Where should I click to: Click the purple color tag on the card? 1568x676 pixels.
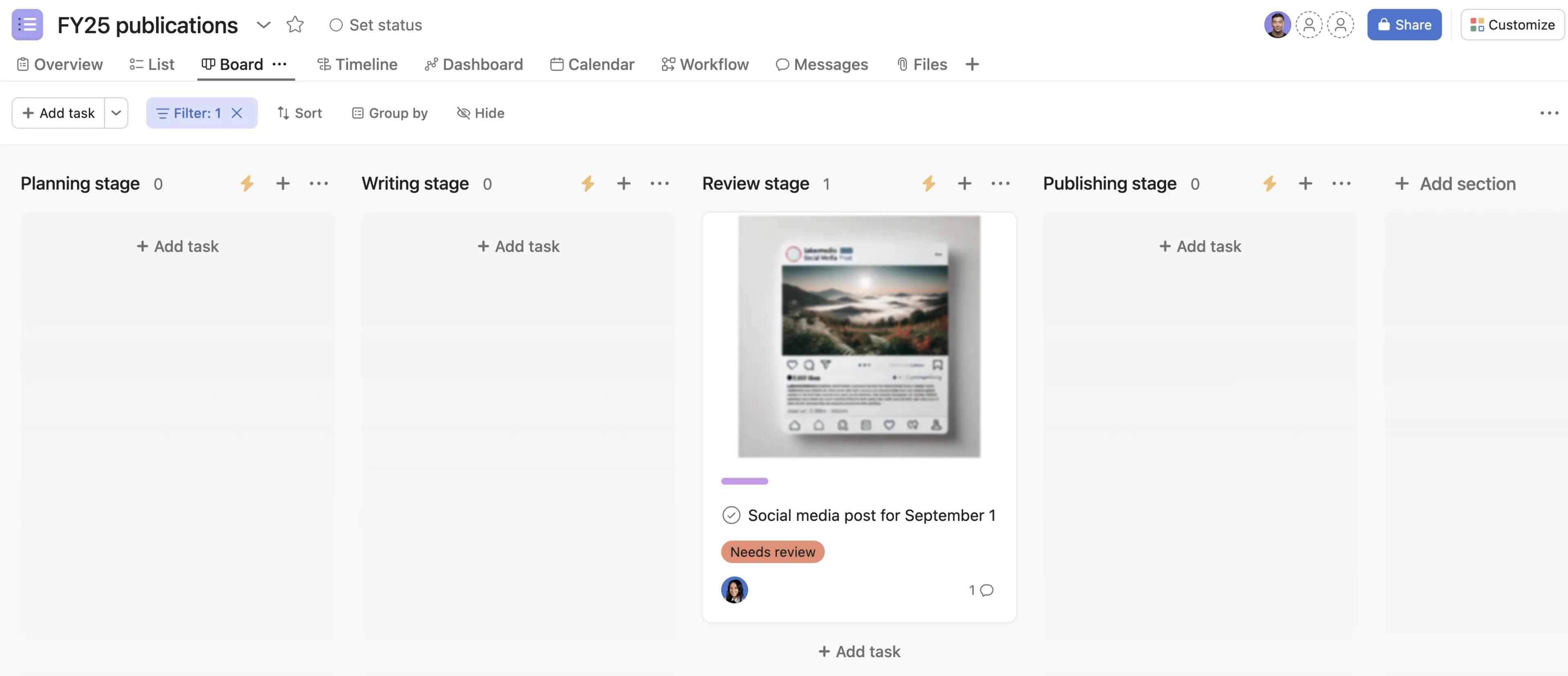[744, 481]
